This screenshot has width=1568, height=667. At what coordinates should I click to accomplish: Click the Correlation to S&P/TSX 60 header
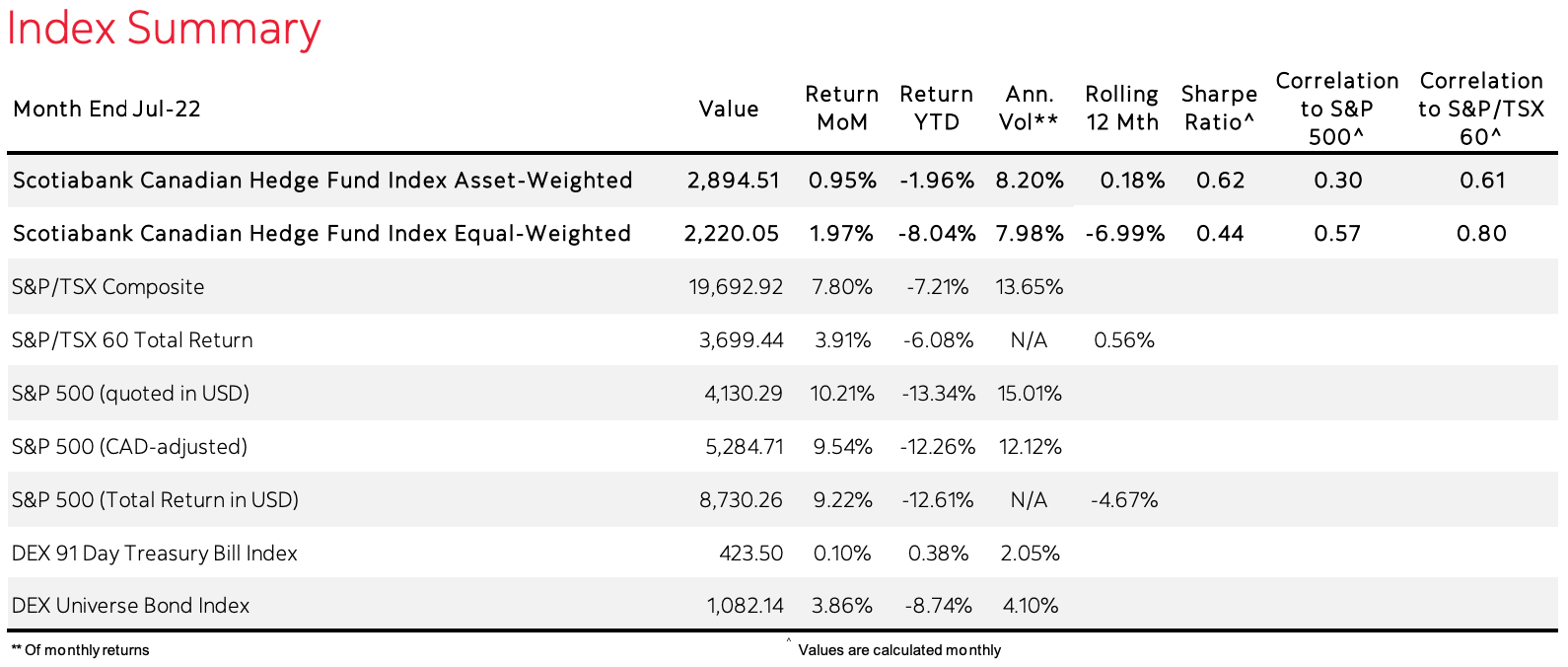[1480, 109]
